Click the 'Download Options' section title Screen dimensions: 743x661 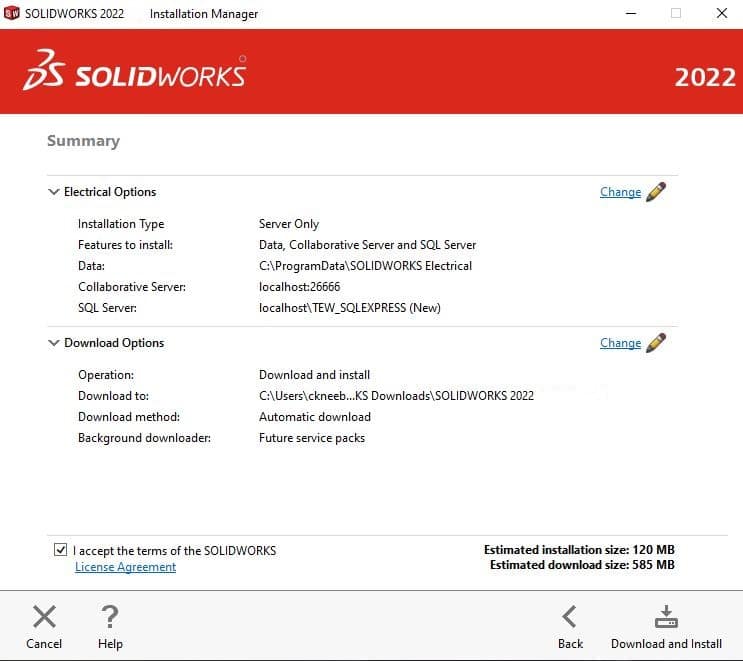tap(114, 343)
